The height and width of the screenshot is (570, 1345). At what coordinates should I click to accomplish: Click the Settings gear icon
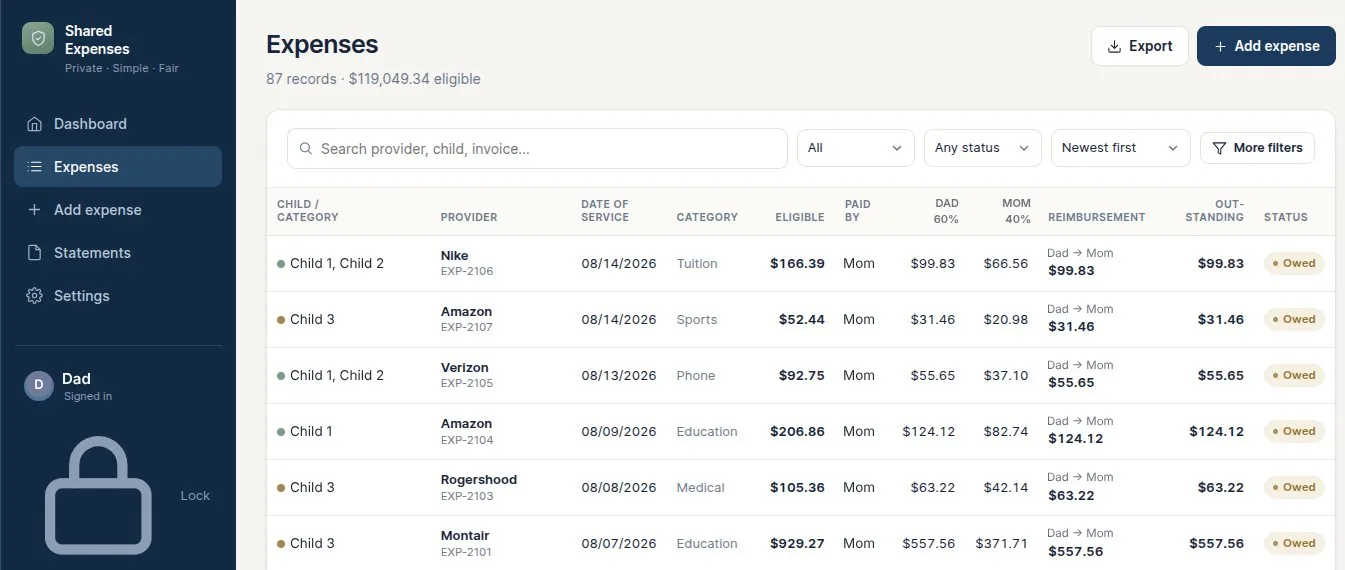pyautogui.click(x=35, y=296)
